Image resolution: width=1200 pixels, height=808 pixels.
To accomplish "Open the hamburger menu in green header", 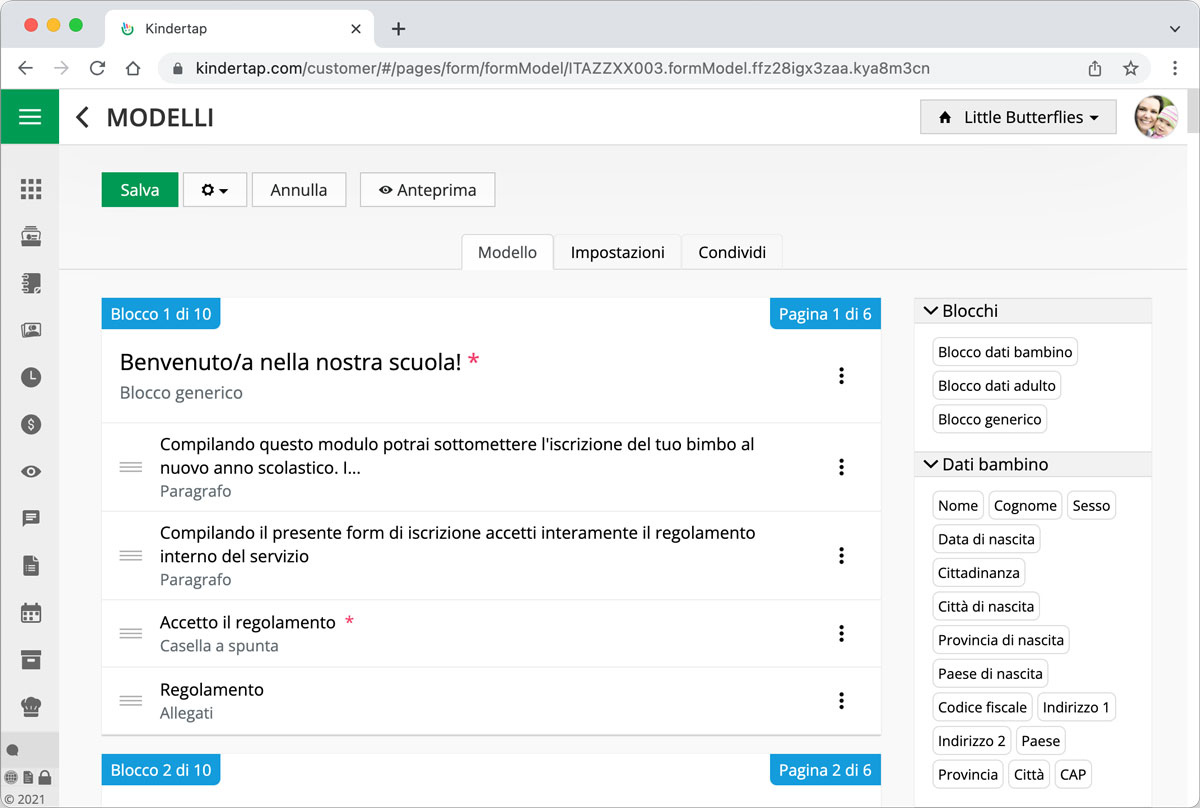I will coord(30,117).
